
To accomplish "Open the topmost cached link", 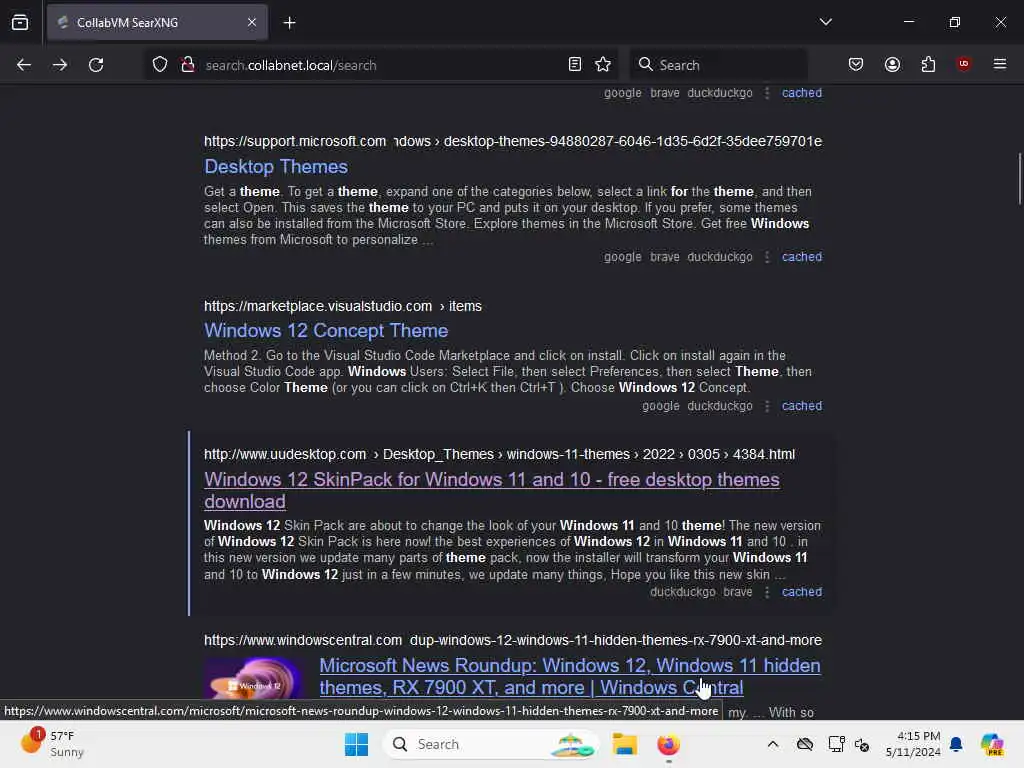I will 801,93.
